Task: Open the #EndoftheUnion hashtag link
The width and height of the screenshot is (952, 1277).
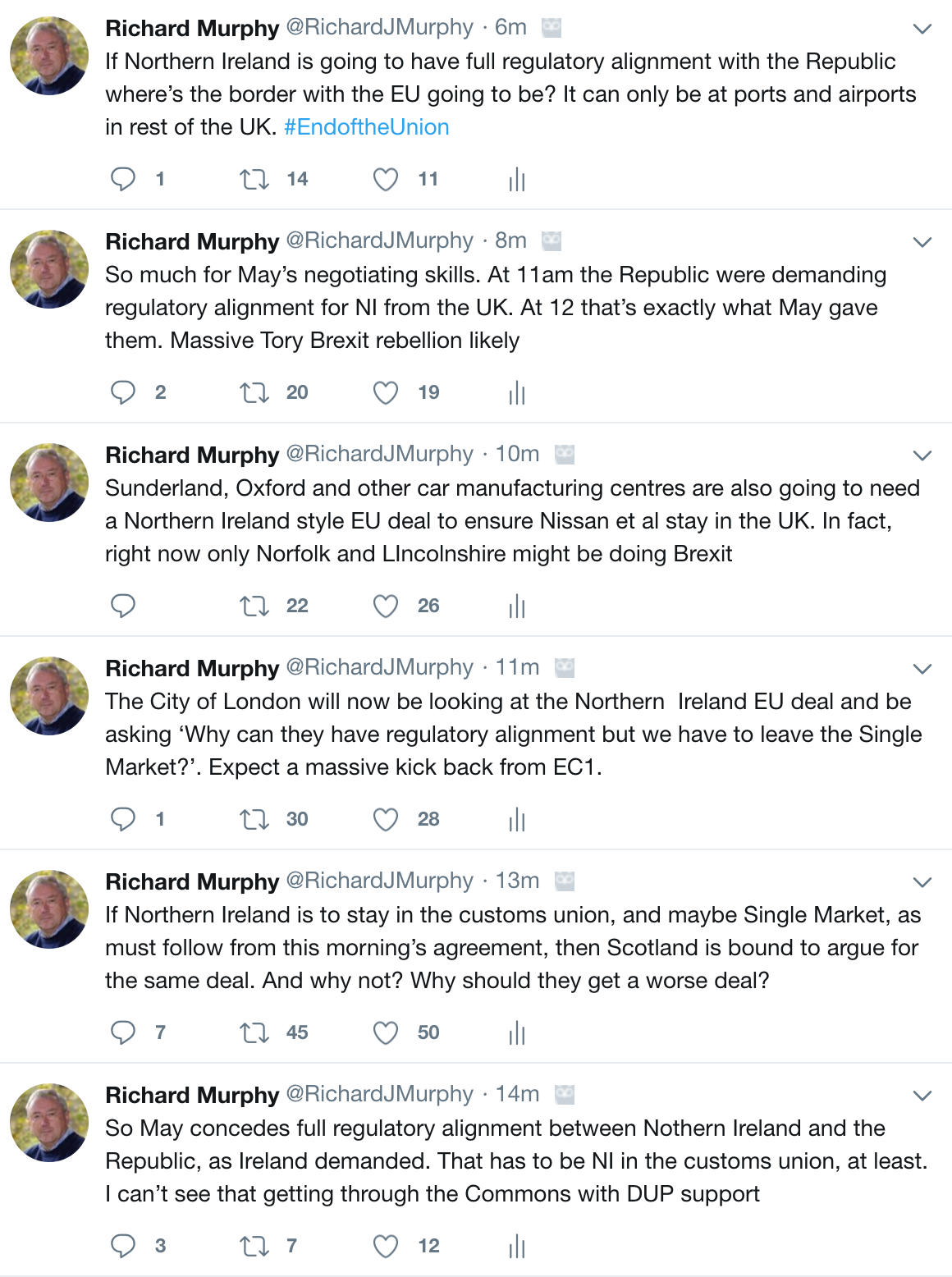Action: click(x=367, y=127)
